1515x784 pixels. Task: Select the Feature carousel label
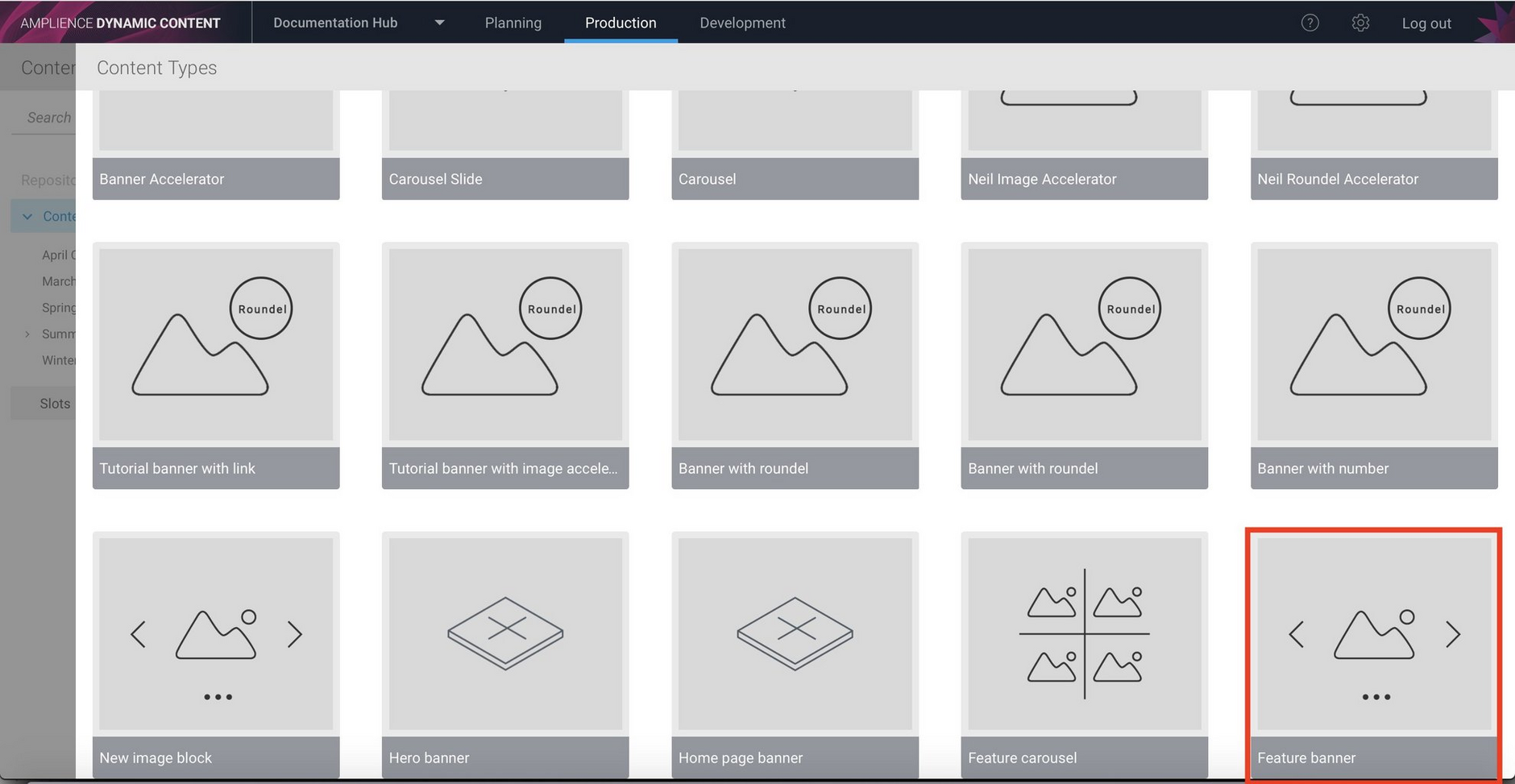point(1022,757)
